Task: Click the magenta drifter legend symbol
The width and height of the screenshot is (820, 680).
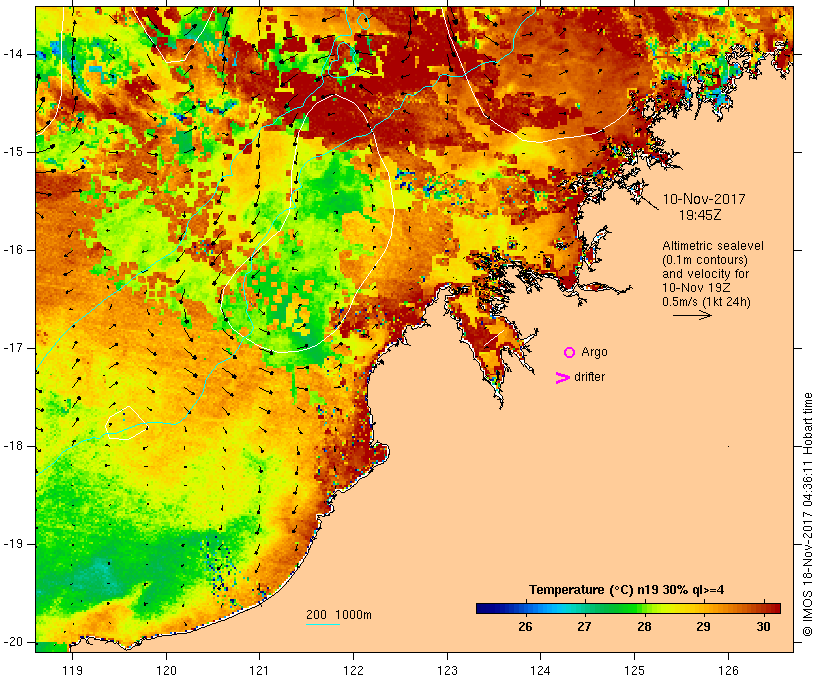Action: pos(563,378)
